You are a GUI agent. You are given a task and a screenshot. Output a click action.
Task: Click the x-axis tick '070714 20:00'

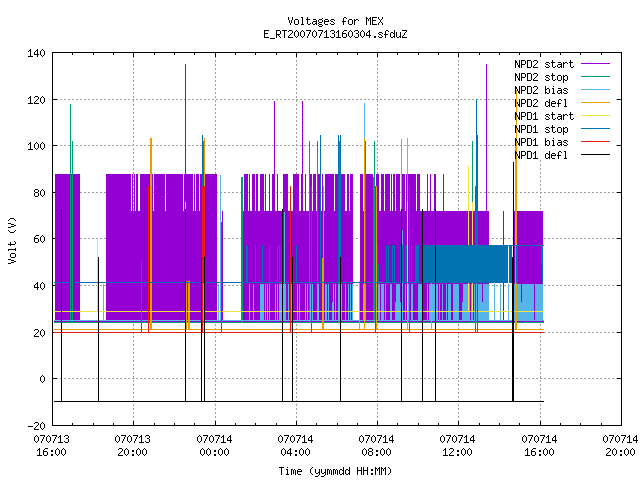(x=620, y=446)
